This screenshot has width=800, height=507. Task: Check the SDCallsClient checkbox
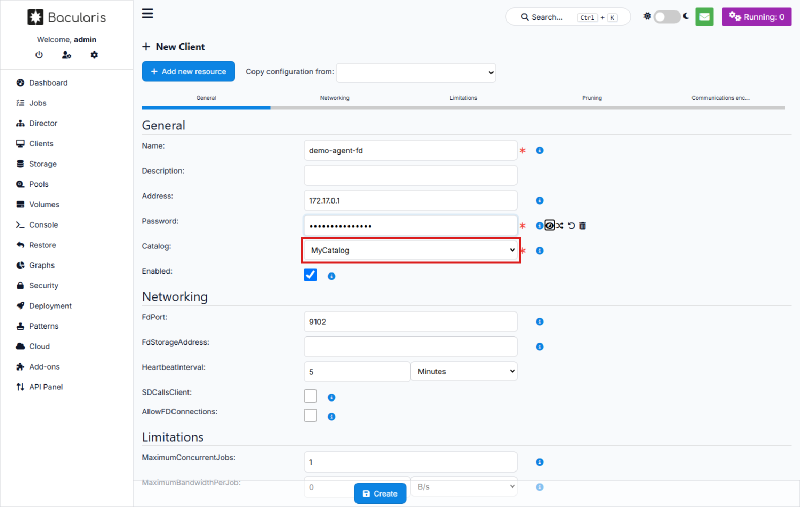tap(310, 396)
